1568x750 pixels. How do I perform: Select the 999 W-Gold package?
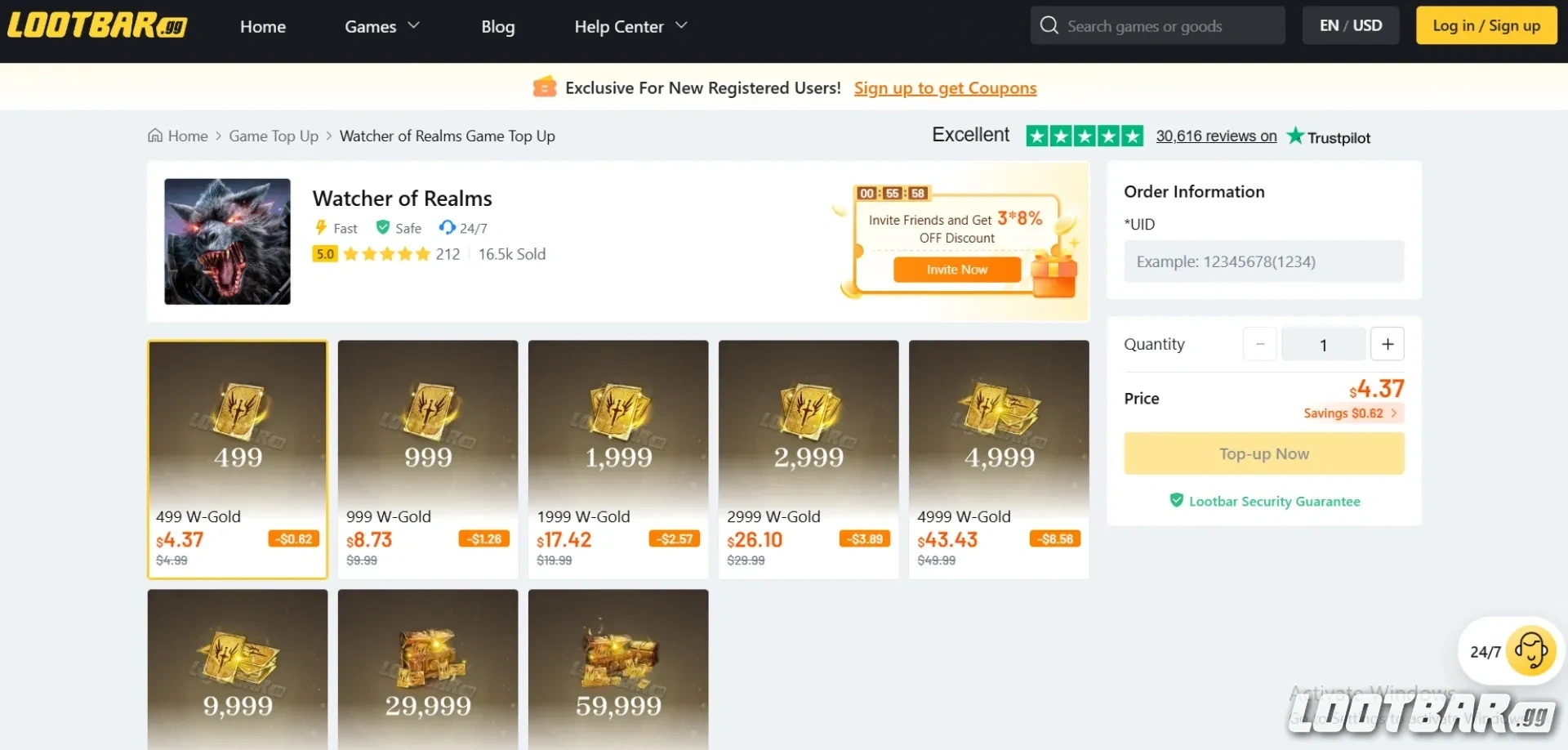(428, 459)
